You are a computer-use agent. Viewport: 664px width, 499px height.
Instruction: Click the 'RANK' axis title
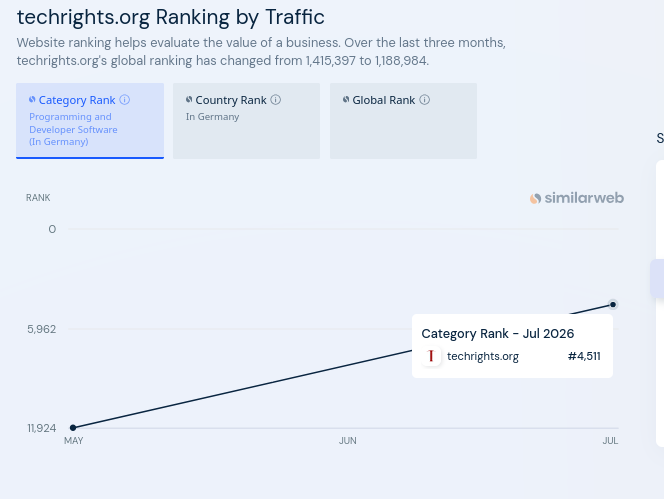(x=38, y=198)
